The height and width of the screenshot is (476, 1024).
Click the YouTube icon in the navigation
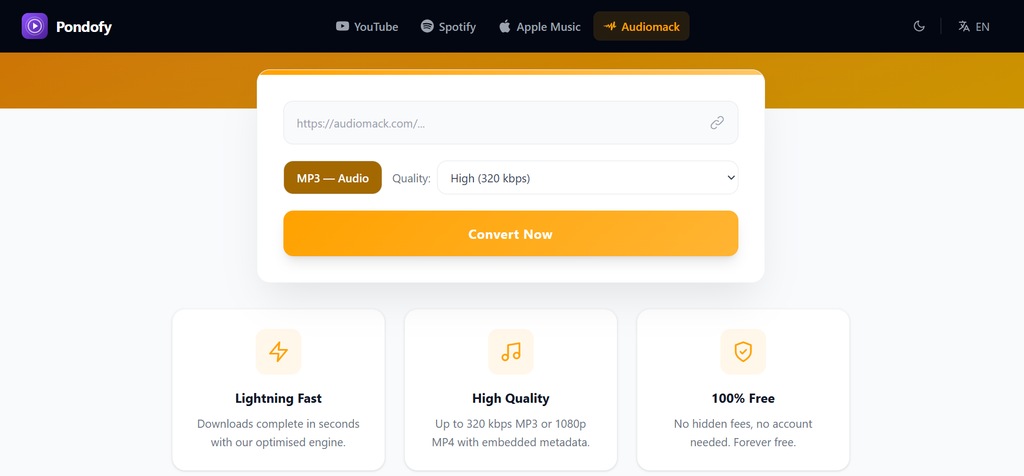point(342,26)
